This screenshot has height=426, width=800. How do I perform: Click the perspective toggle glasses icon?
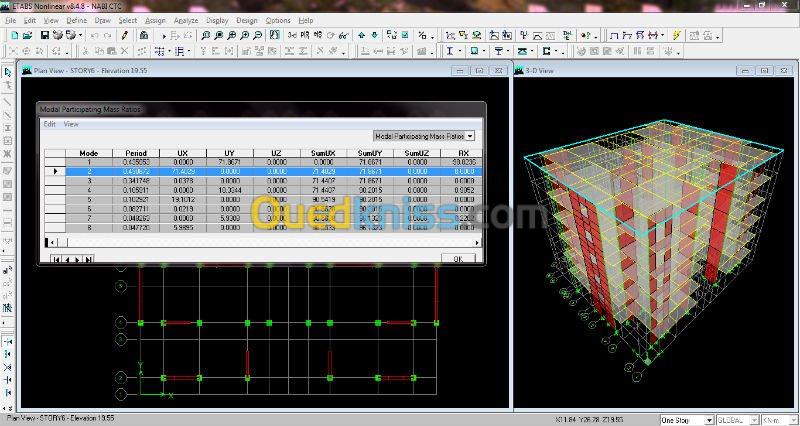point(344,35)
